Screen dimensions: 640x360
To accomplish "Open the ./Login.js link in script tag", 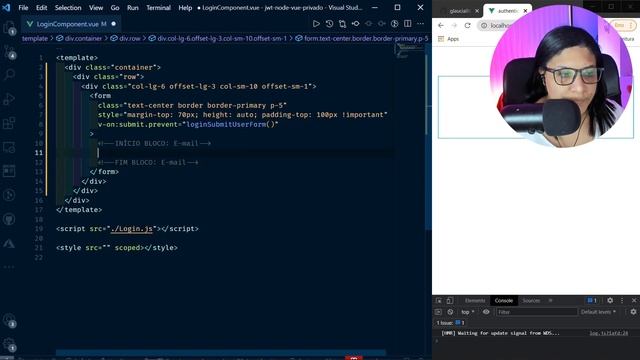I will click(x=132, y=229).
